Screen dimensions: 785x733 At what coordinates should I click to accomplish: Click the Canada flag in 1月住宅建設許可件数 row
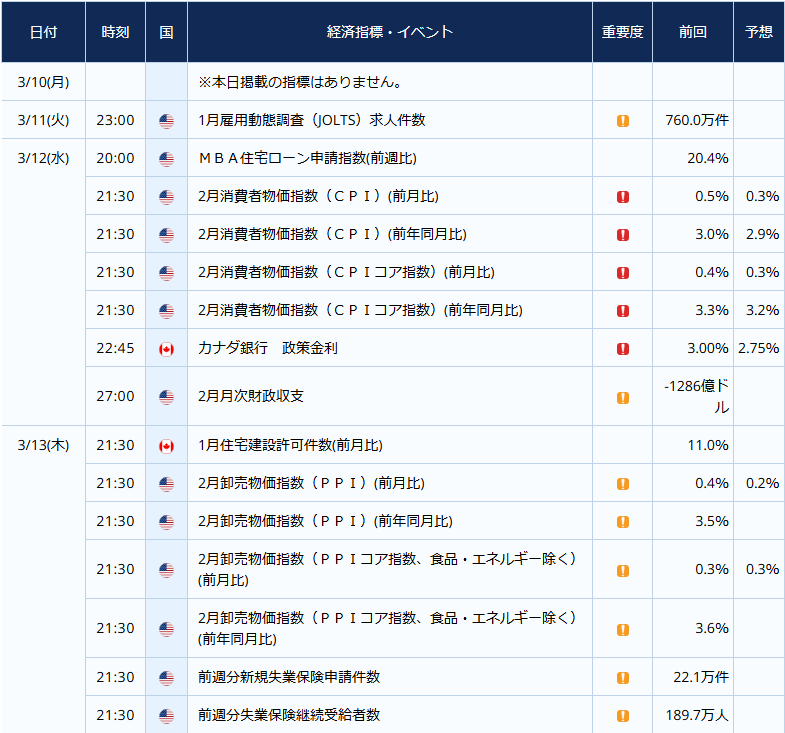pos(166,446)
